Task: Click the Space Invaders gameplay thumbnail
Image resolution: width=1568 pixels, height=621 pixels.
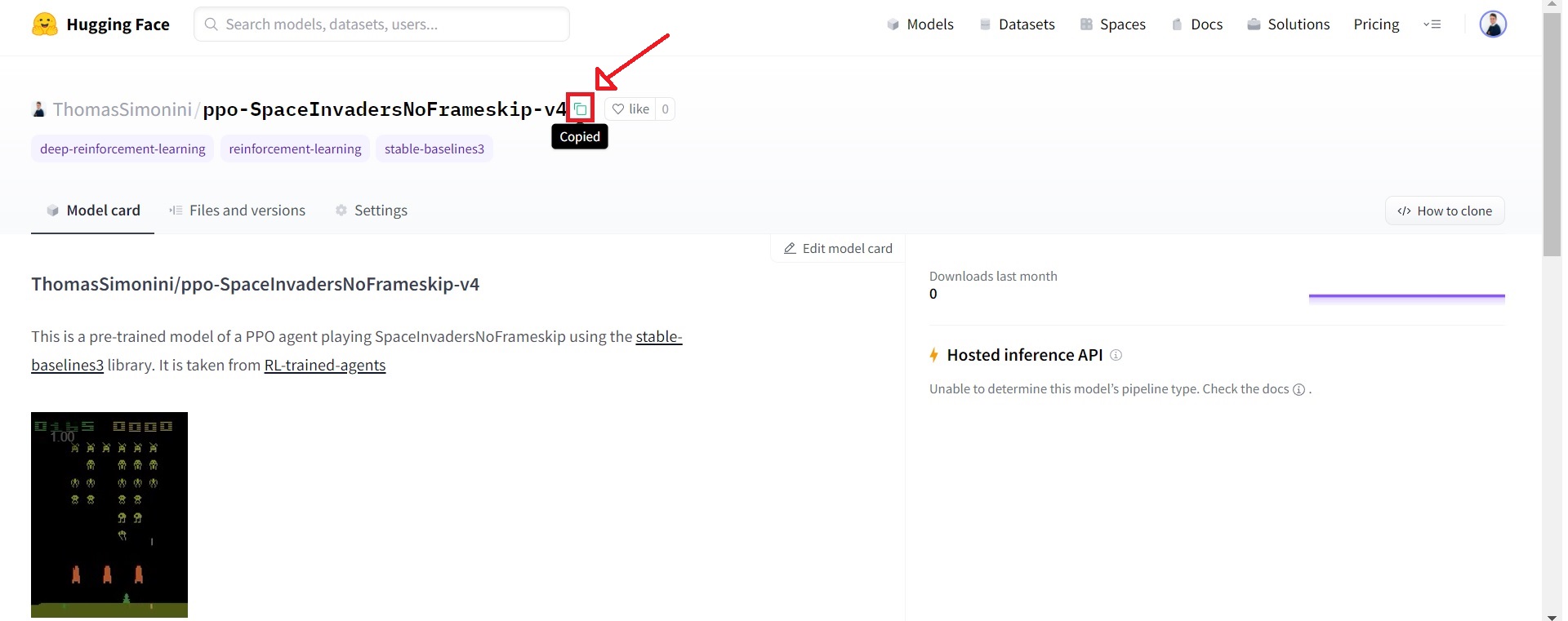Action: pyautogui.click(x=109, y=514)
